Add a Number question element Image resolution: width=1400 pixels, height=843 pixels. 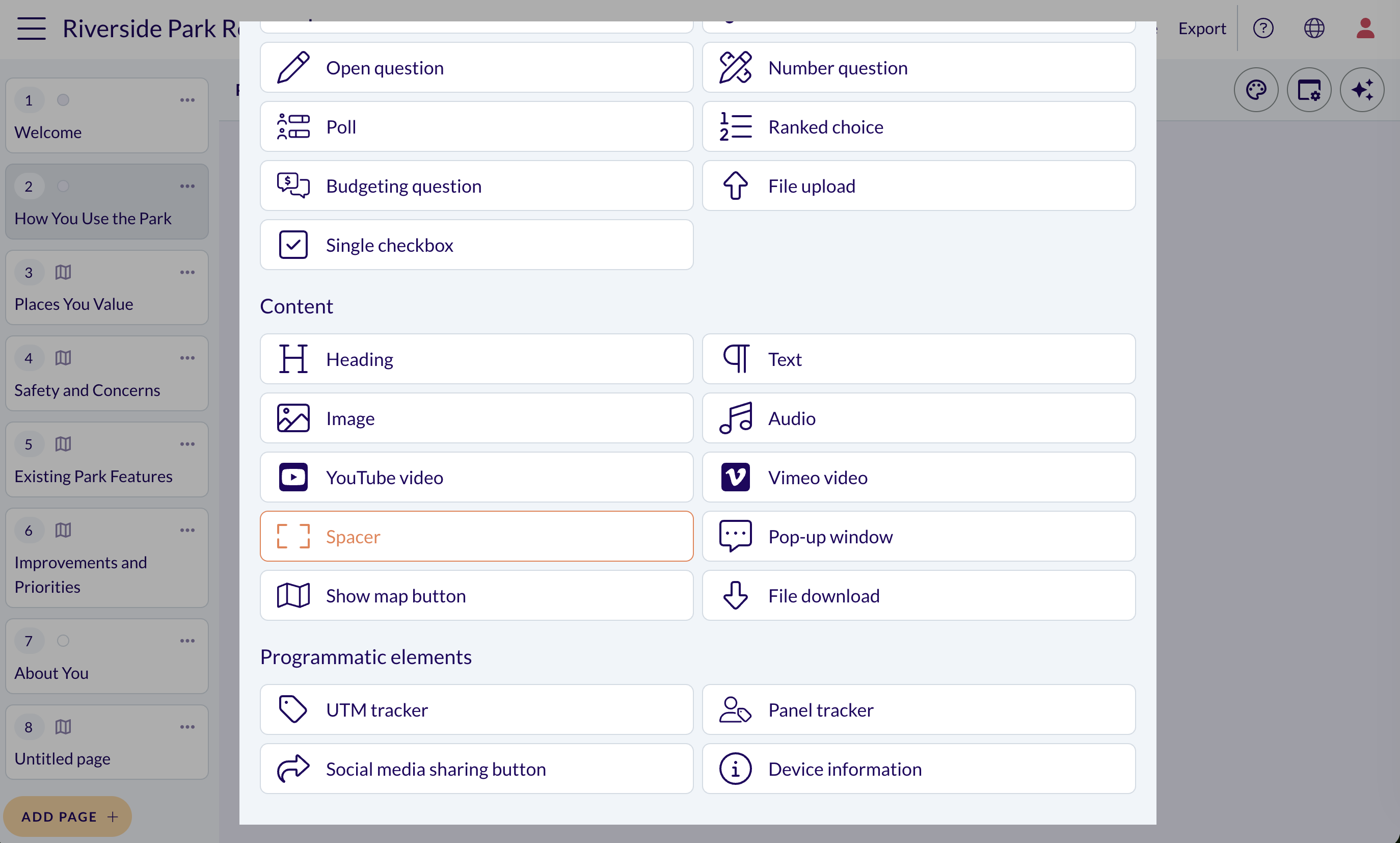coord(919,68)
